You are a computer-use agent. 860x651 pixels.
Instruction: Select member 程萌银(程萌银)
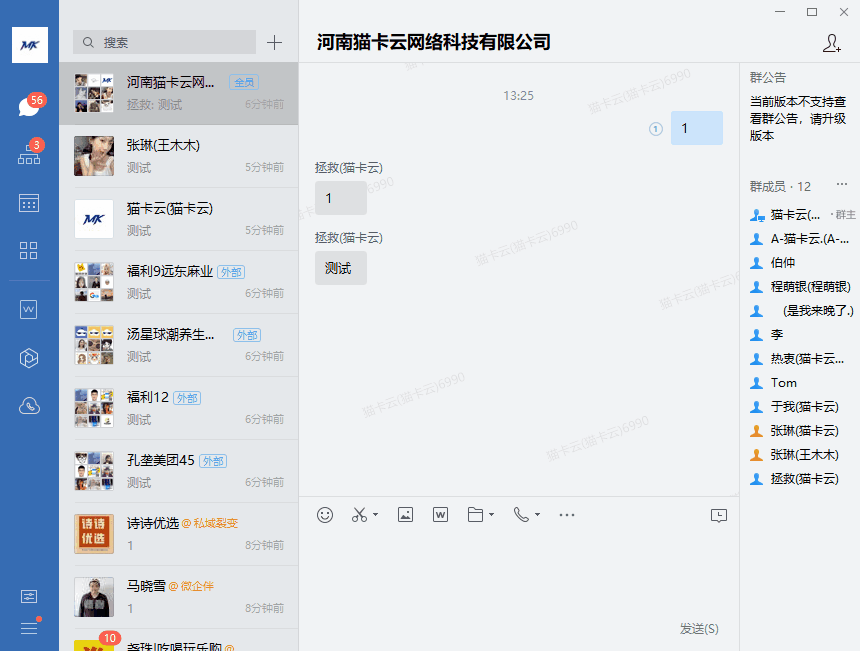802,287
